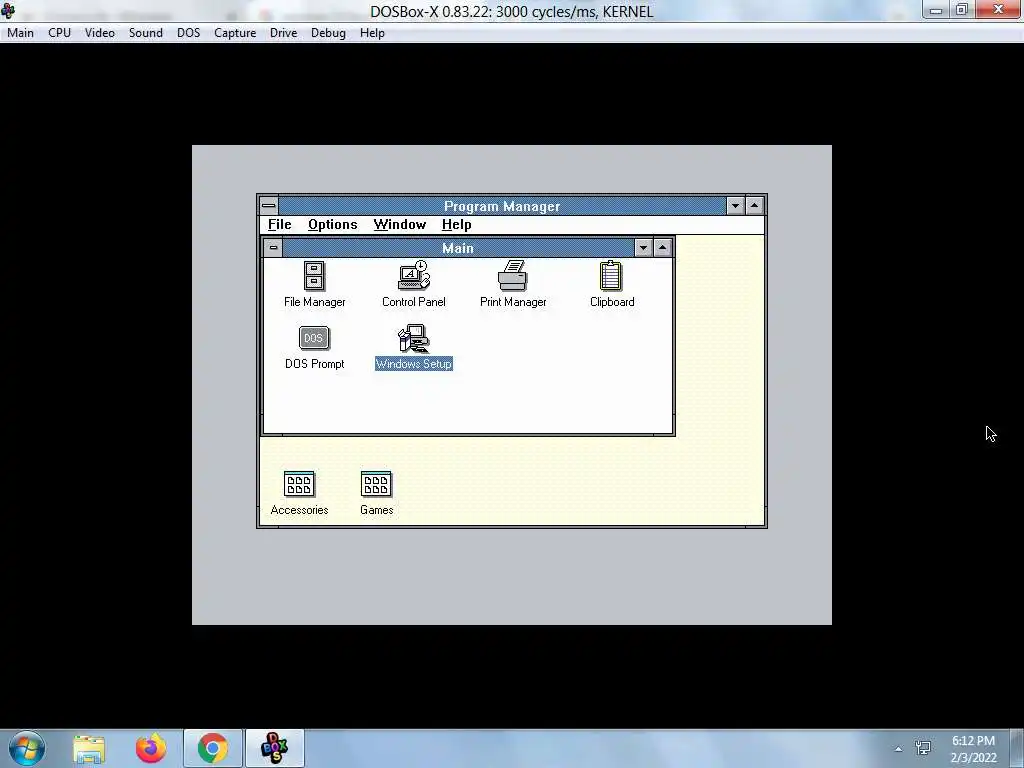1024x768 pixels.
Task: Open DOSBox-X CPU menu
Action: click(59, 33)
